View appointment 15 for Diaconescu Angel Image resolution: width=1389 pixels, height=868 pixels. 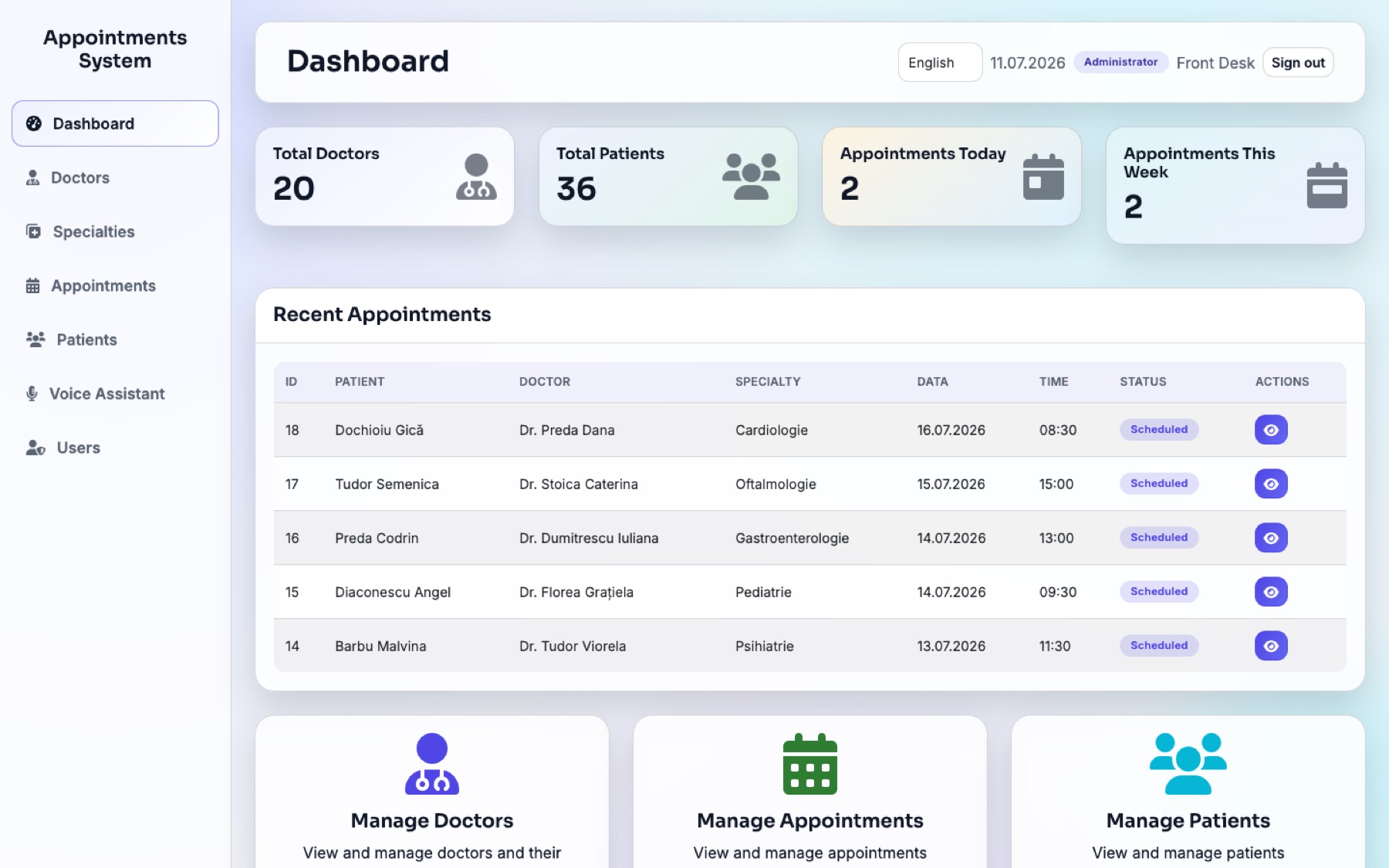(x=1271, y=592)
